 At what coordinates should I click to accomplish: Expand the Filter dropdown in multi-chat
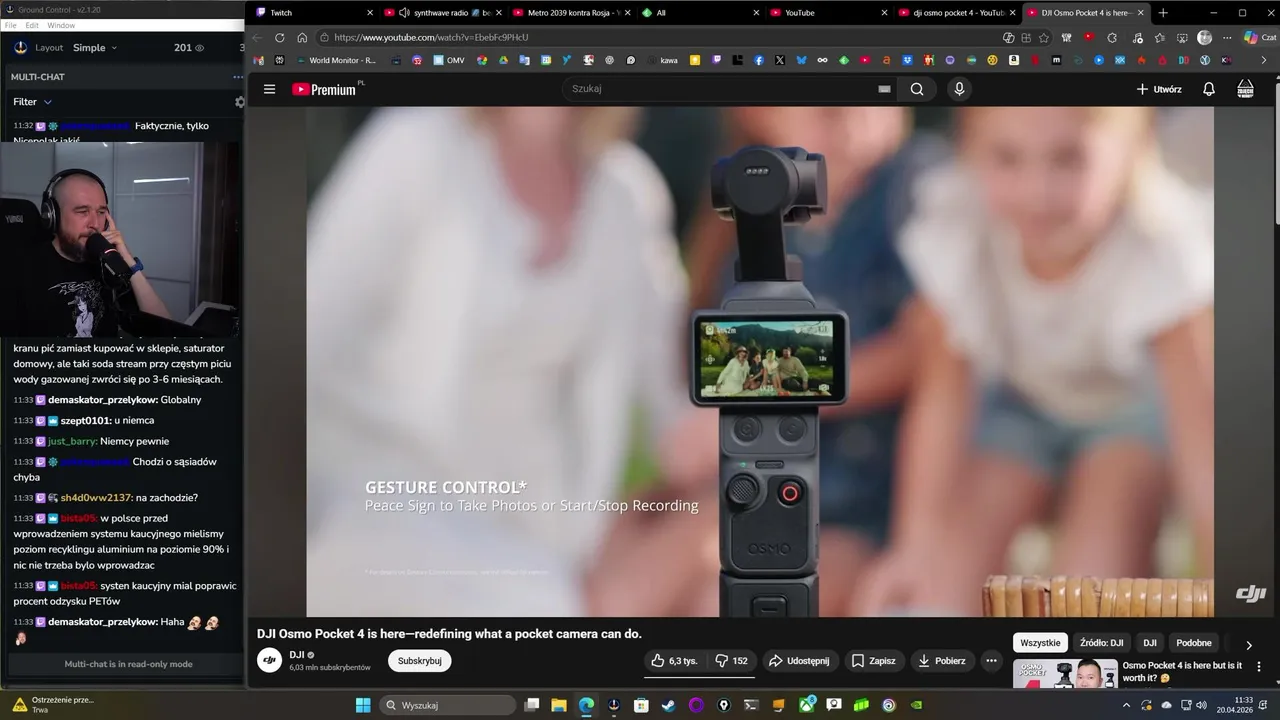coord(32,102)
